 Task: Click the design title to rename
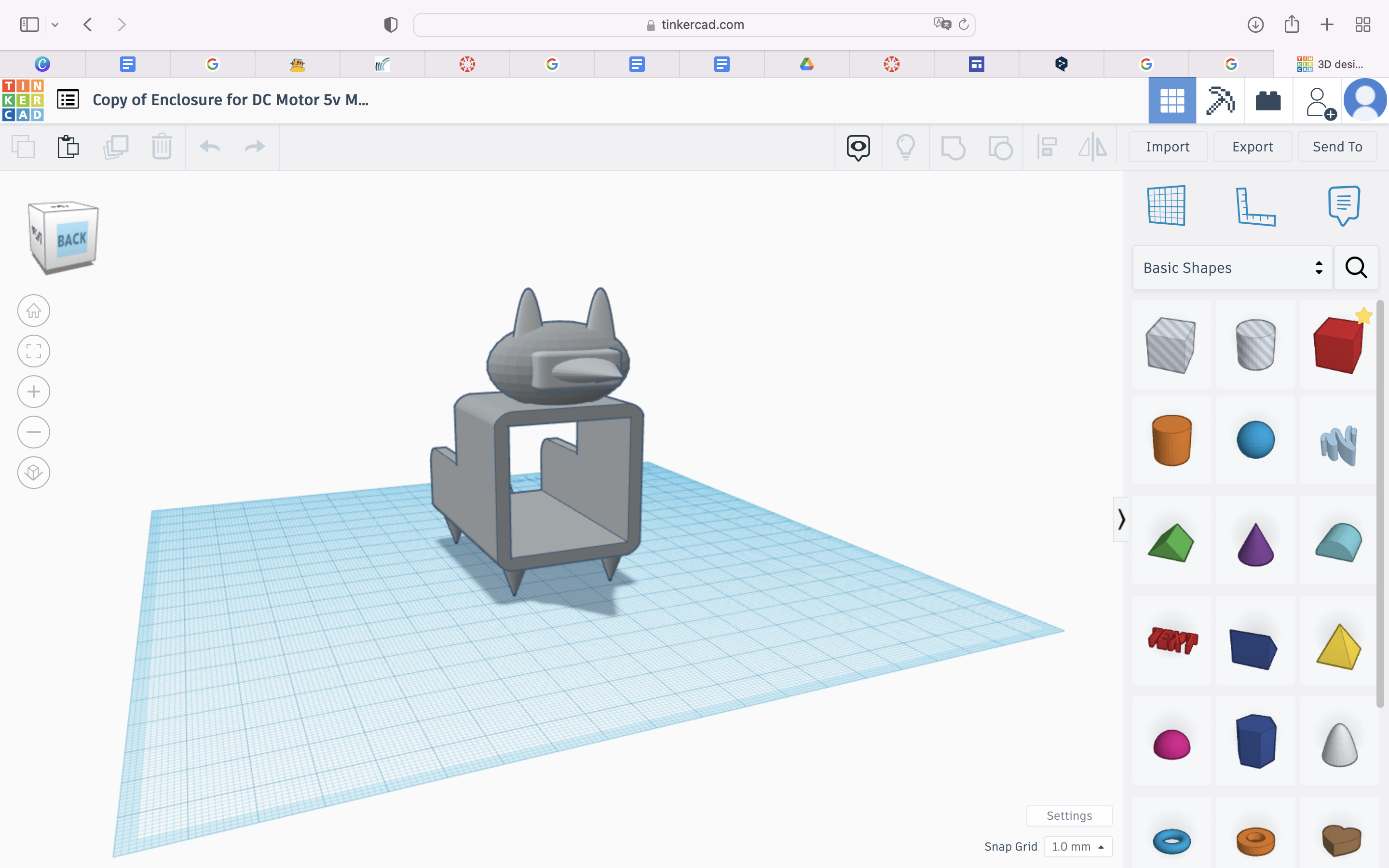pos(230,100)
